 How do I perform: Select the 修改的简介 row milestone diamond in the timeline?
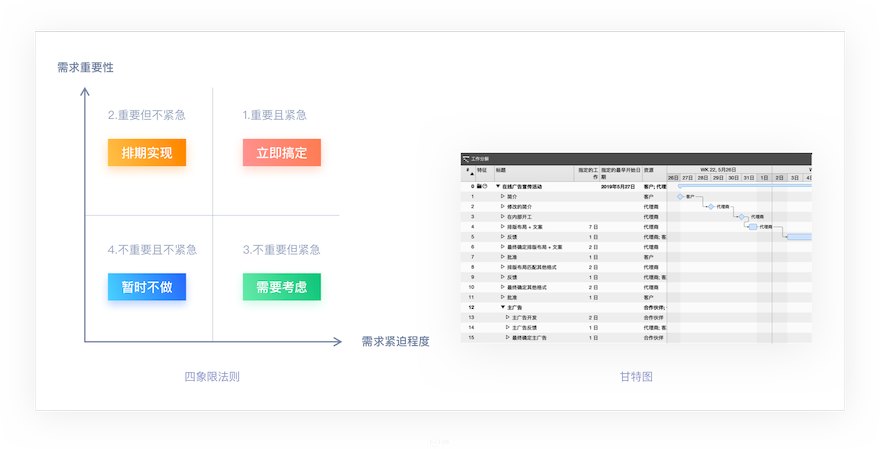[x=711, y=207]
